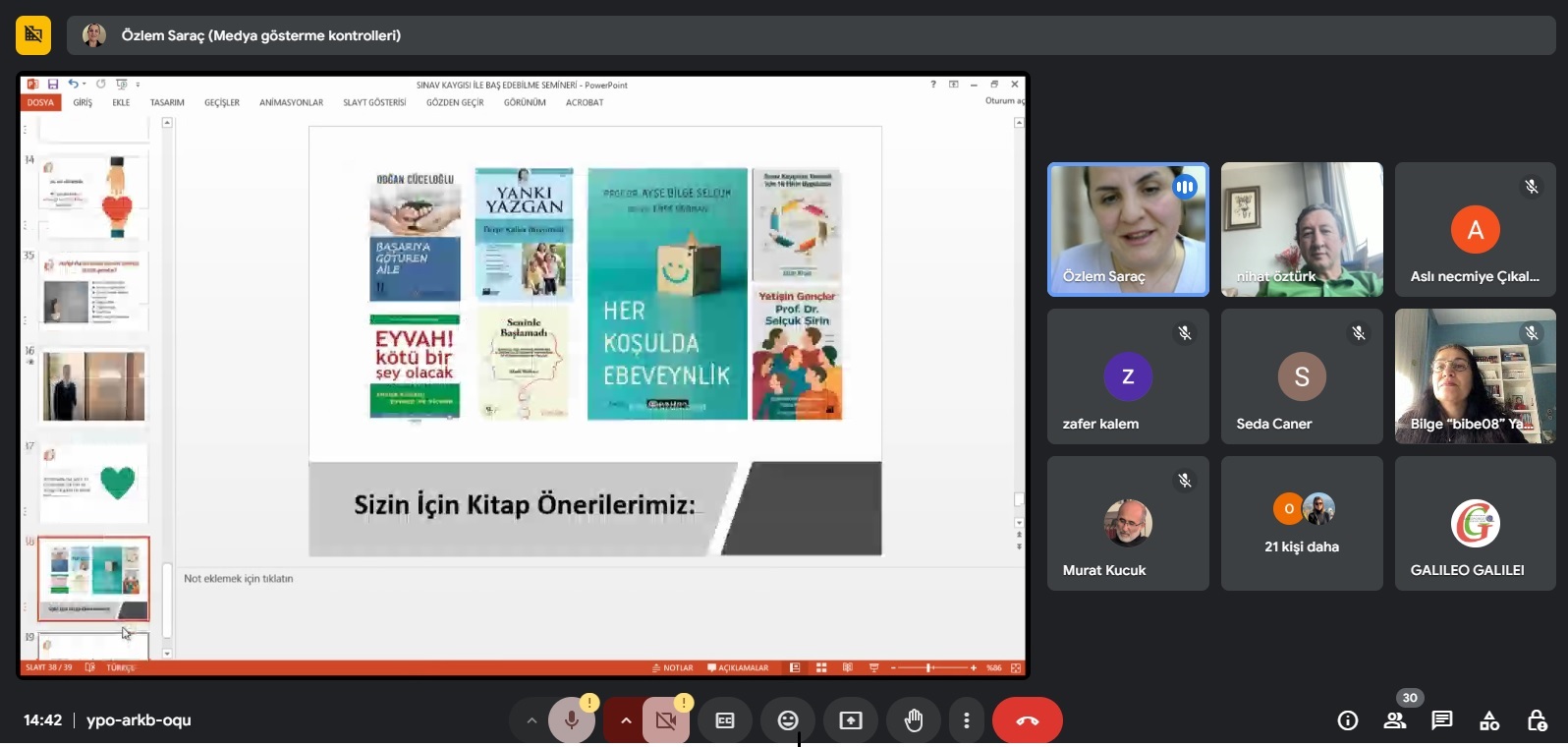Click the Save icon in PowerPoint title bar
This screenshot has height=747, width=1568.
coord(53,85)
